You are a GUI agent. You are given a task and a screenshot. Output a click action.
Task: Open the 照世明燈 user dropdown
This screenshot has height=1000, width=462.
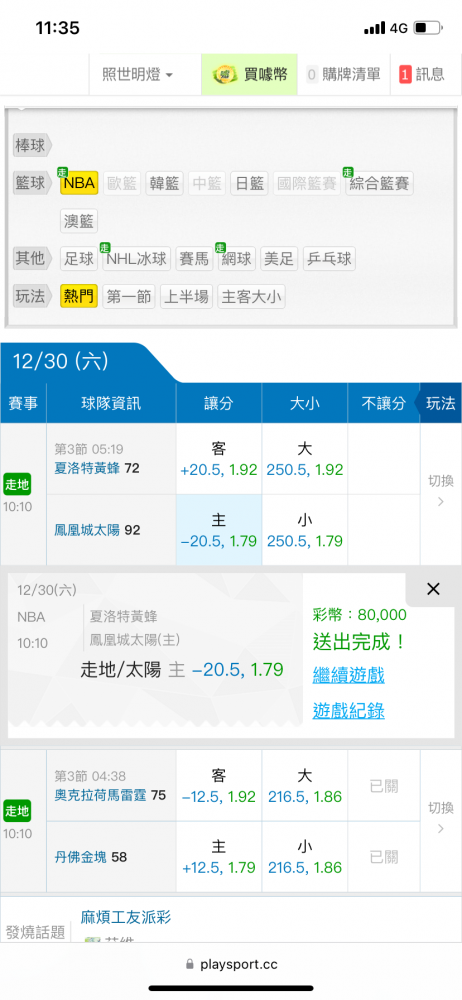pos(138,75)
